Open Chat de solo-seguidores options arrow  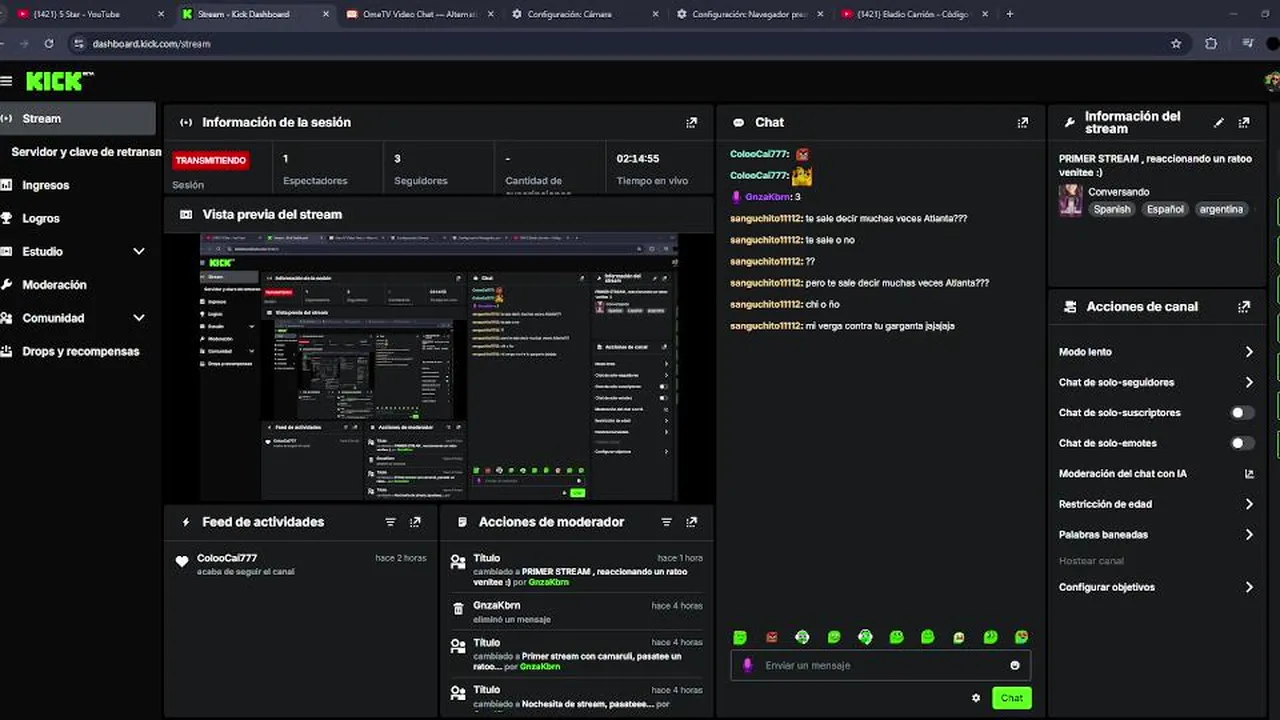tap(1249, 382)
